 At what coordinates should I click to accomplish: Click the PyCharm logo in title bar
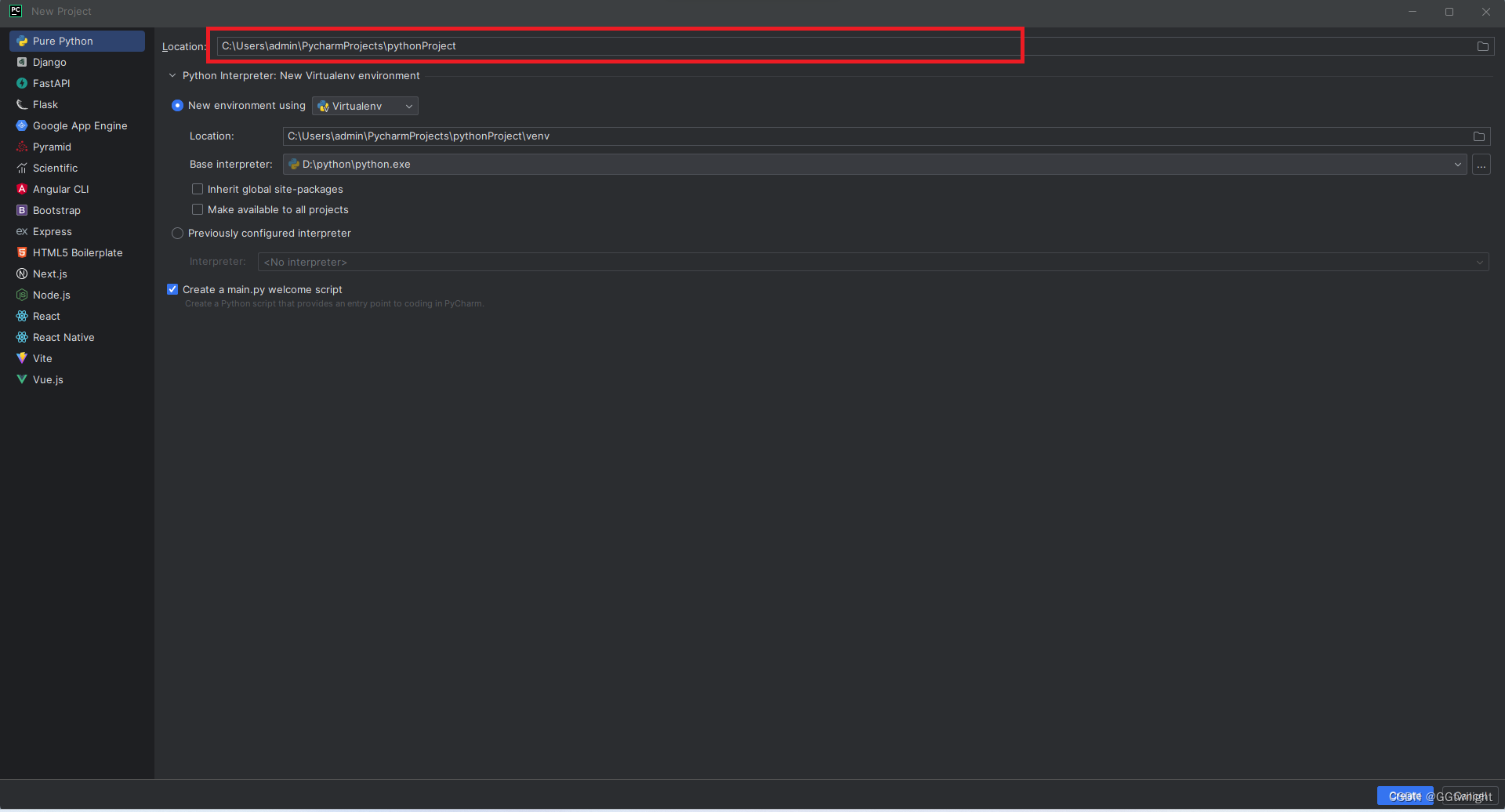(x=16, y=11)
